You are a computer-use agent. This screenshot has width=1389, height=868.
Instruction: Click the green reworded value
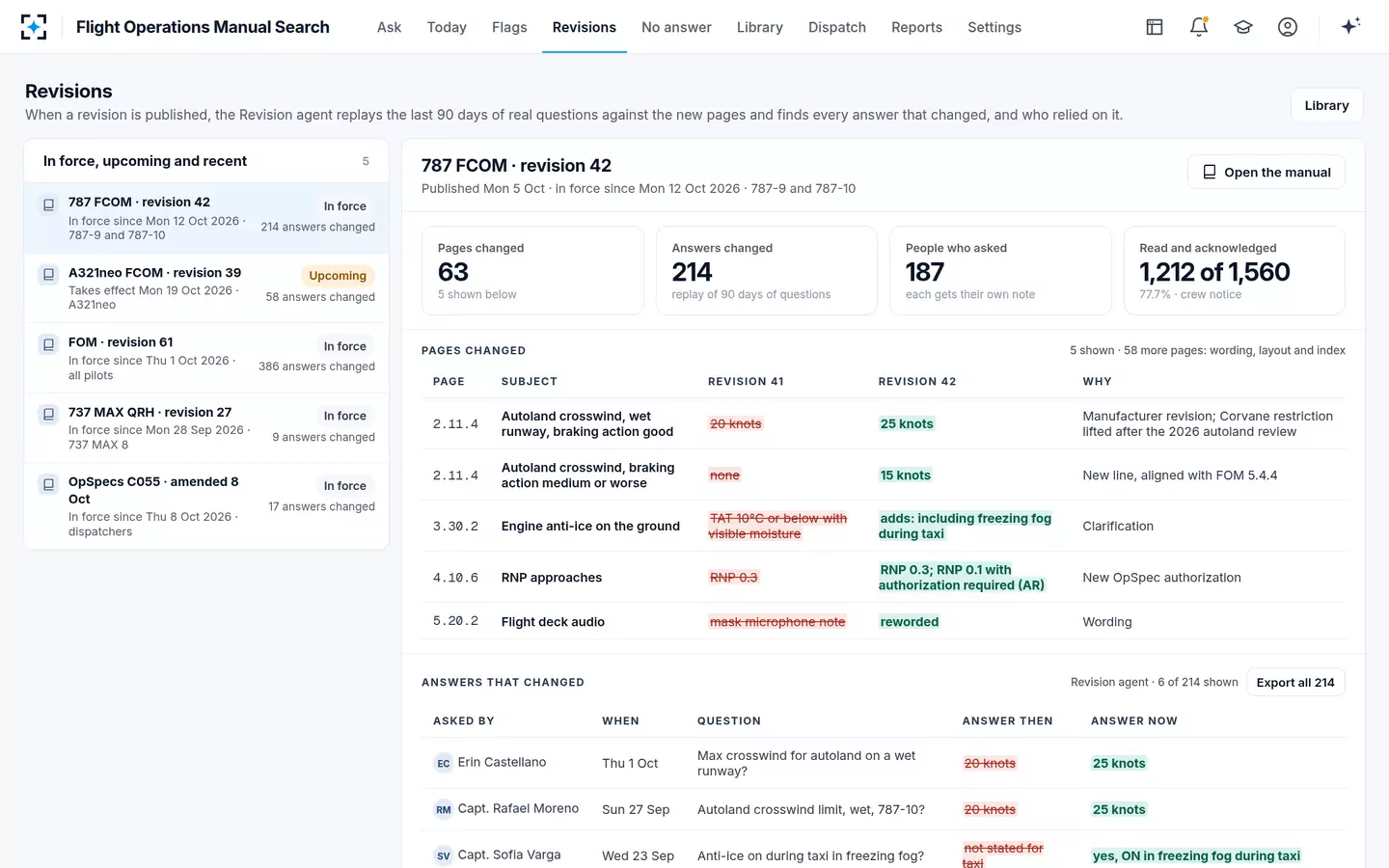(x=910, y=622)
